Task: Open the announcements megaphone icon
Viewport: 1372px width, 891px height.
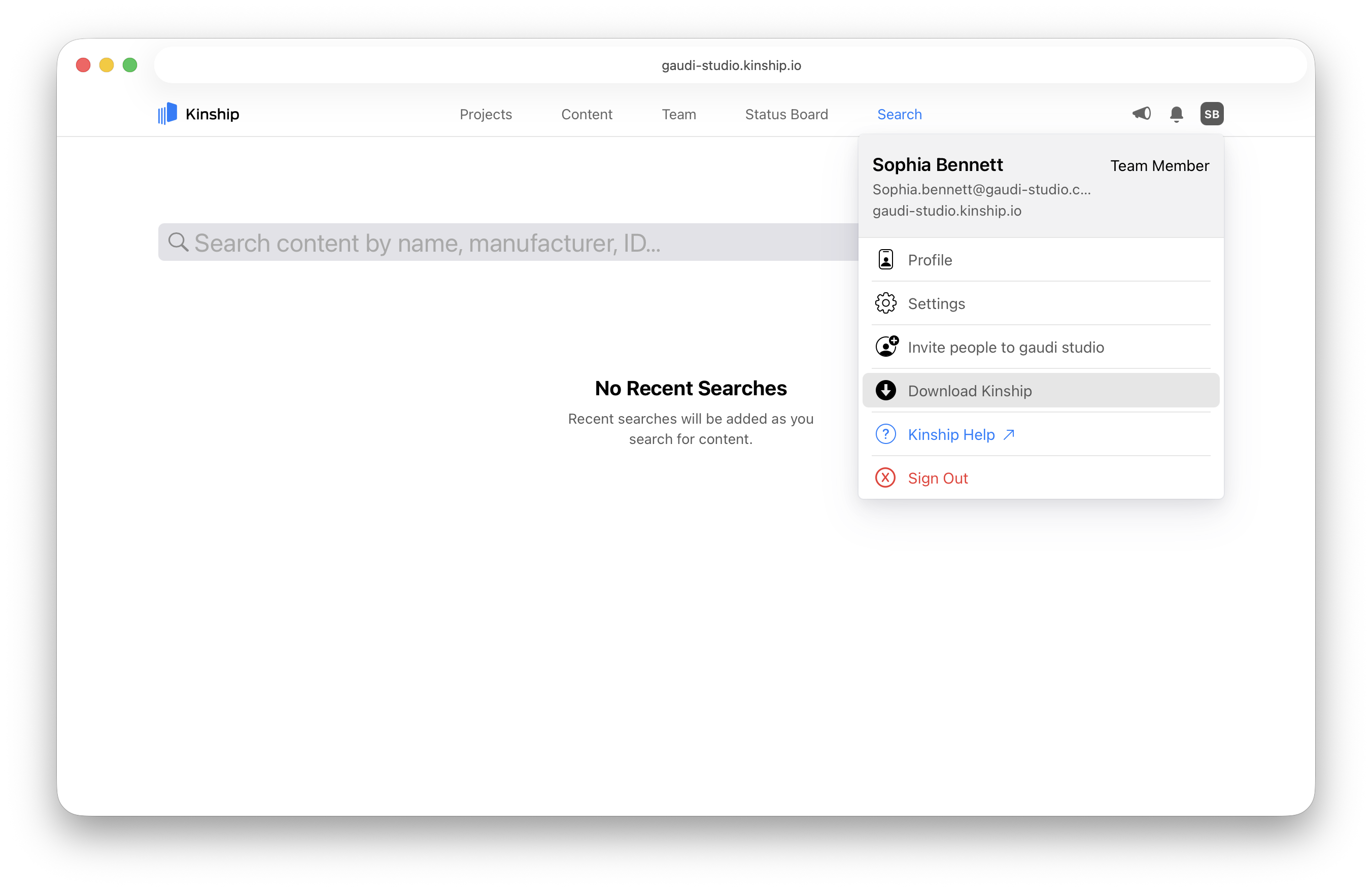Action: (1141, 114)
